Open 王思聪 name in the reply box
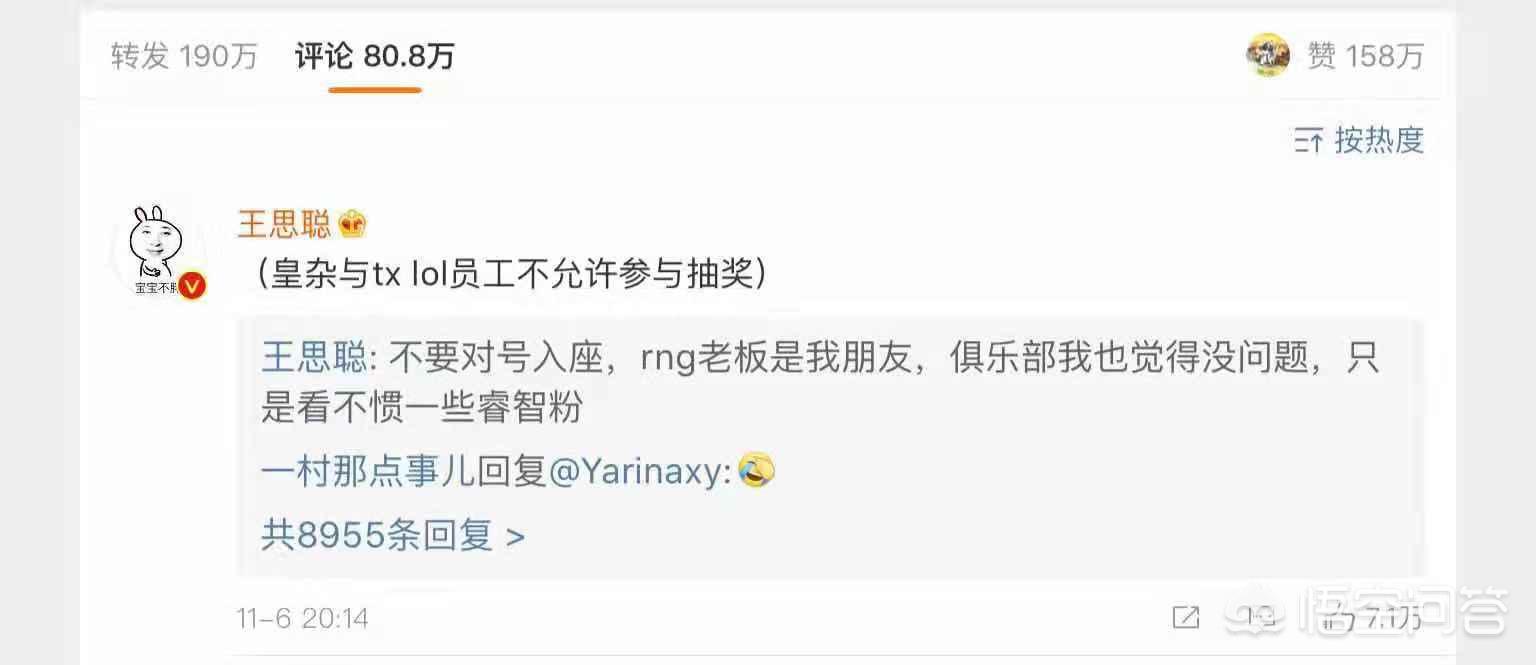 click(x=309, y=357)
